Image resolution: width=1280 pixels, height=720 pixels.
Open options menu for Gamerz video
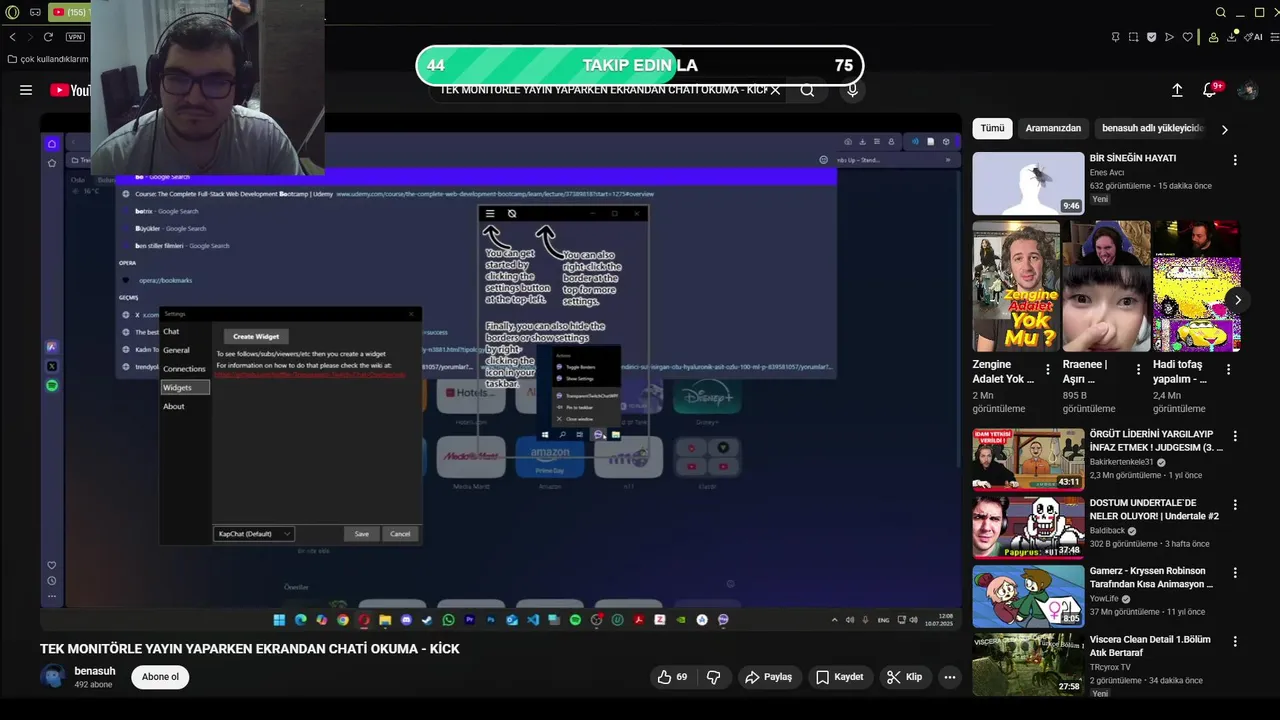pyautogui.click(x=1235, y=573)
